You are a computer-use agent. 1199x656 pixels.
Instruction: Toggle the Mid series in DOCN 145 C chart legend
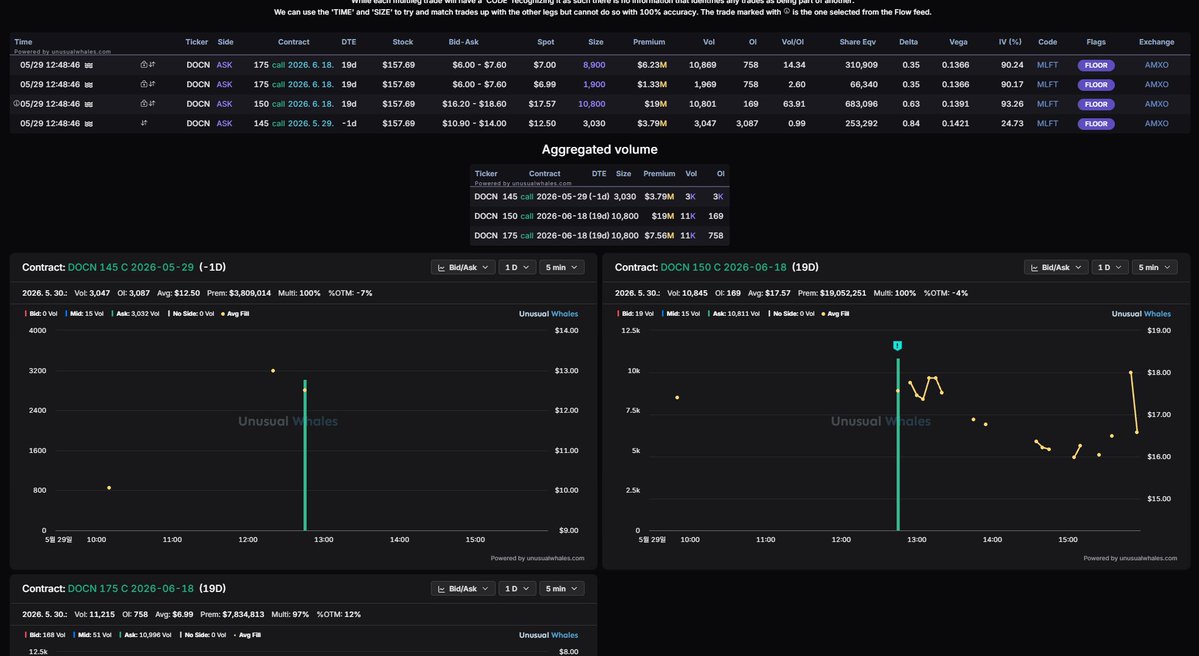84,313
